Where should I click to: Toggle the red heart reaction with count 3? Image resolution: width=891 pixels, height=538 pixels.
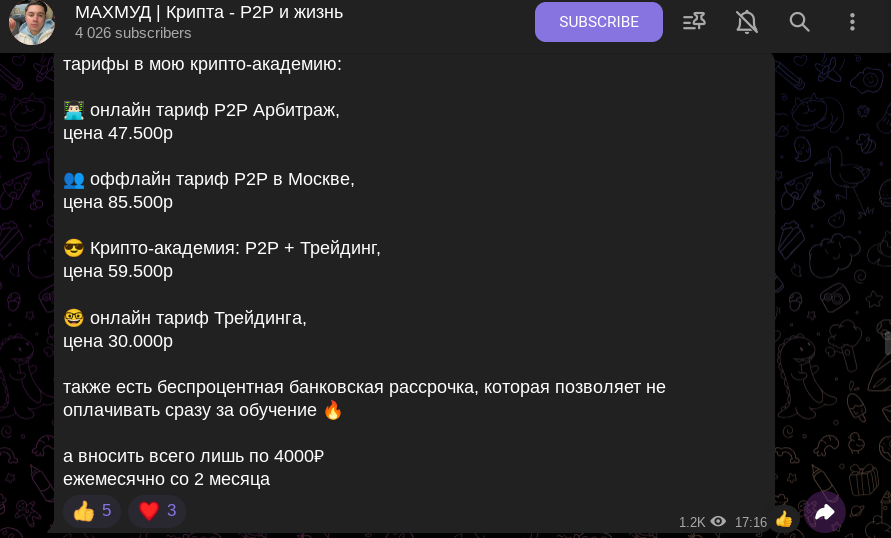point(157,511)
